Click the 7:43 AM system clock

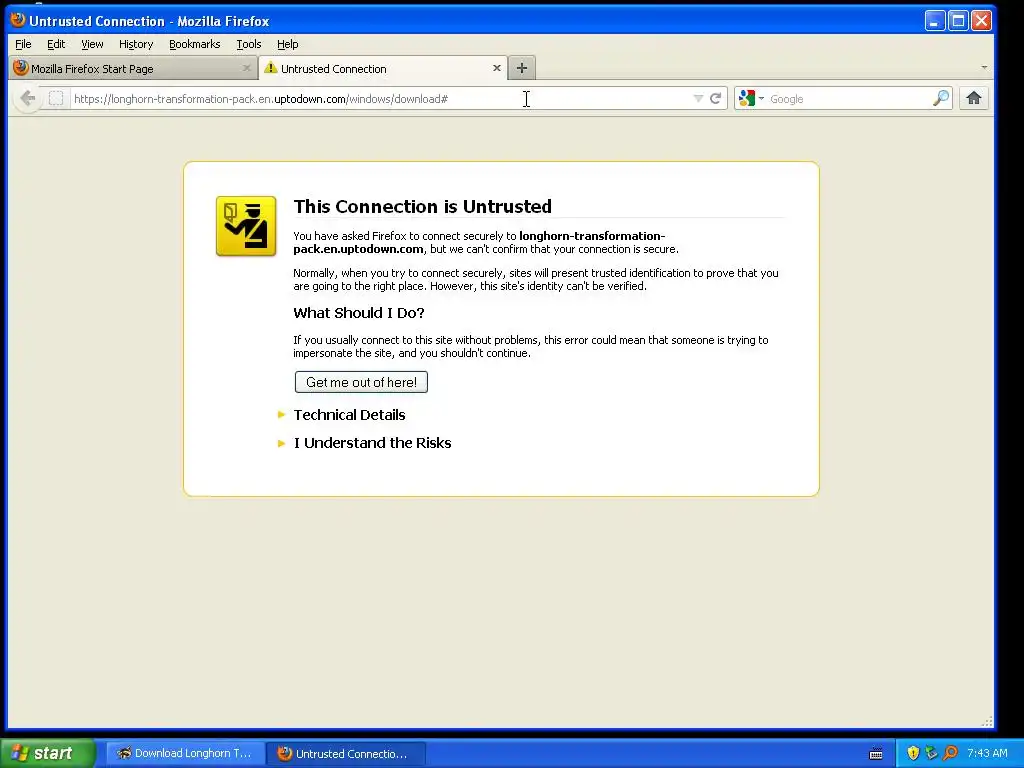pos(987,753)
